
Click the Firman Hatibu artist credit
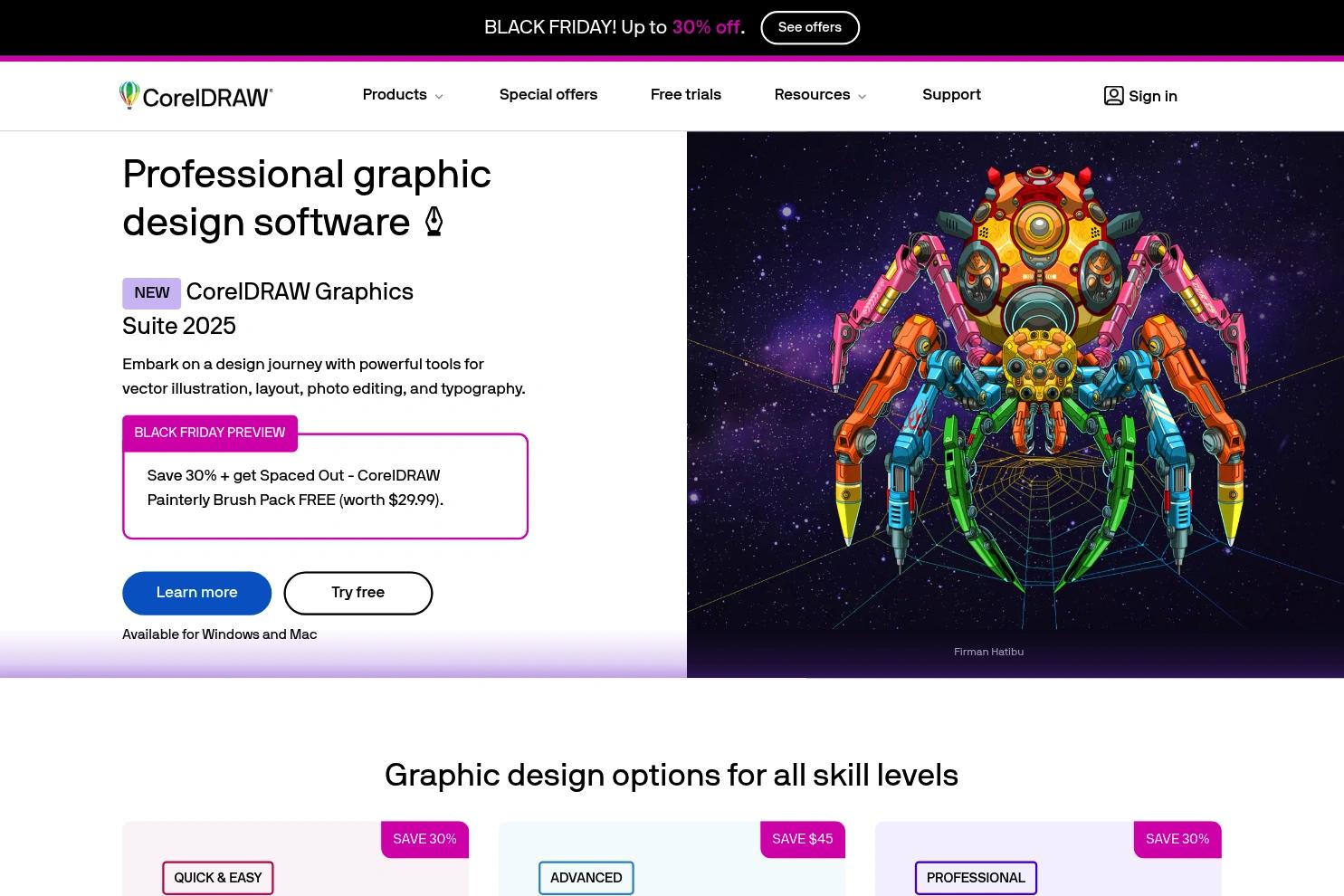tap(988, 652)
